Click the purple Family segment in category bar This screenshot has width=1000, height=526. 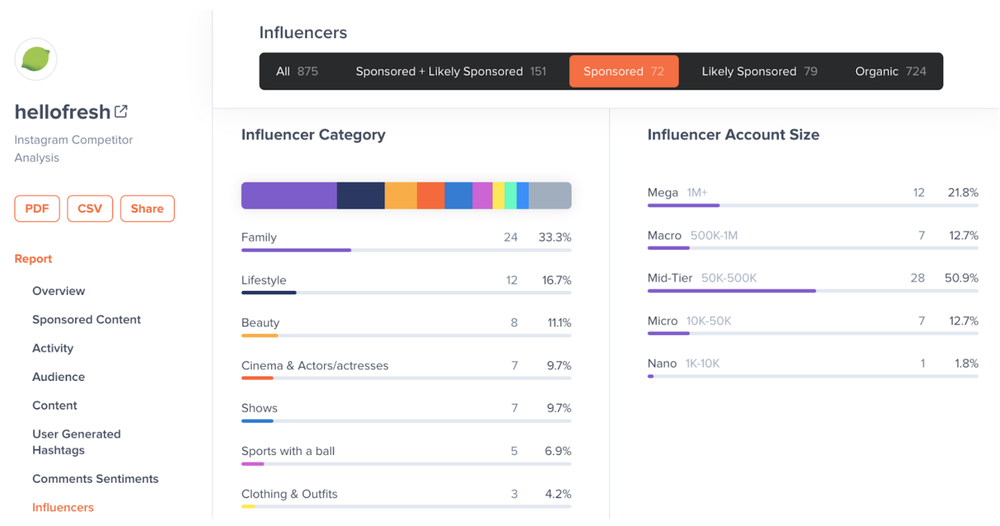click(289, 196)
